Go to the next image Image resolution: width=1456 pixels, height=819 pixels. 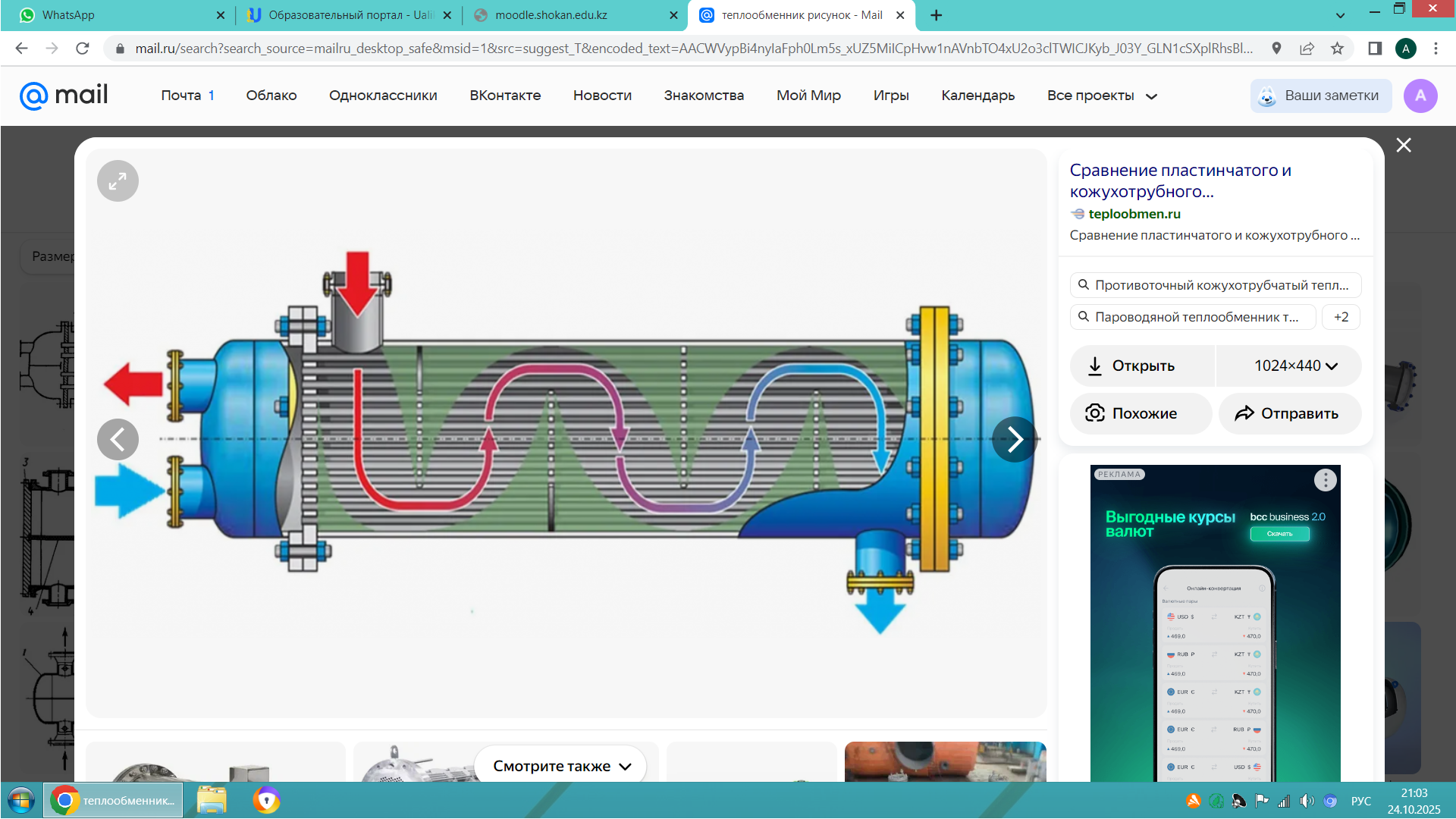tap(1014, 439)
